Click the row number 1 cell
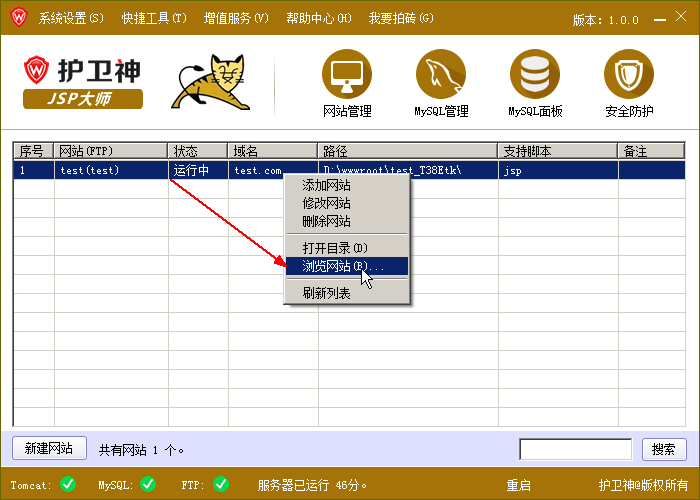700x500 pixels. click(x=33, y=170)
